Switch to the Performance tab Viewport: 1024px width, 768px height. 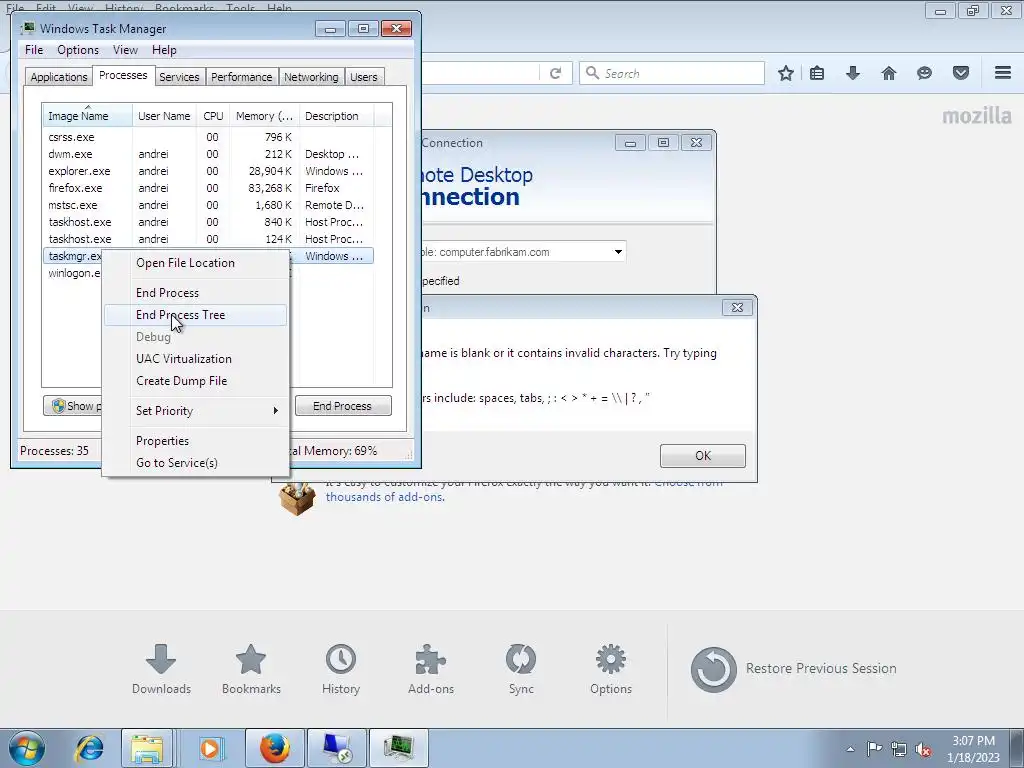tap(242, 77)
